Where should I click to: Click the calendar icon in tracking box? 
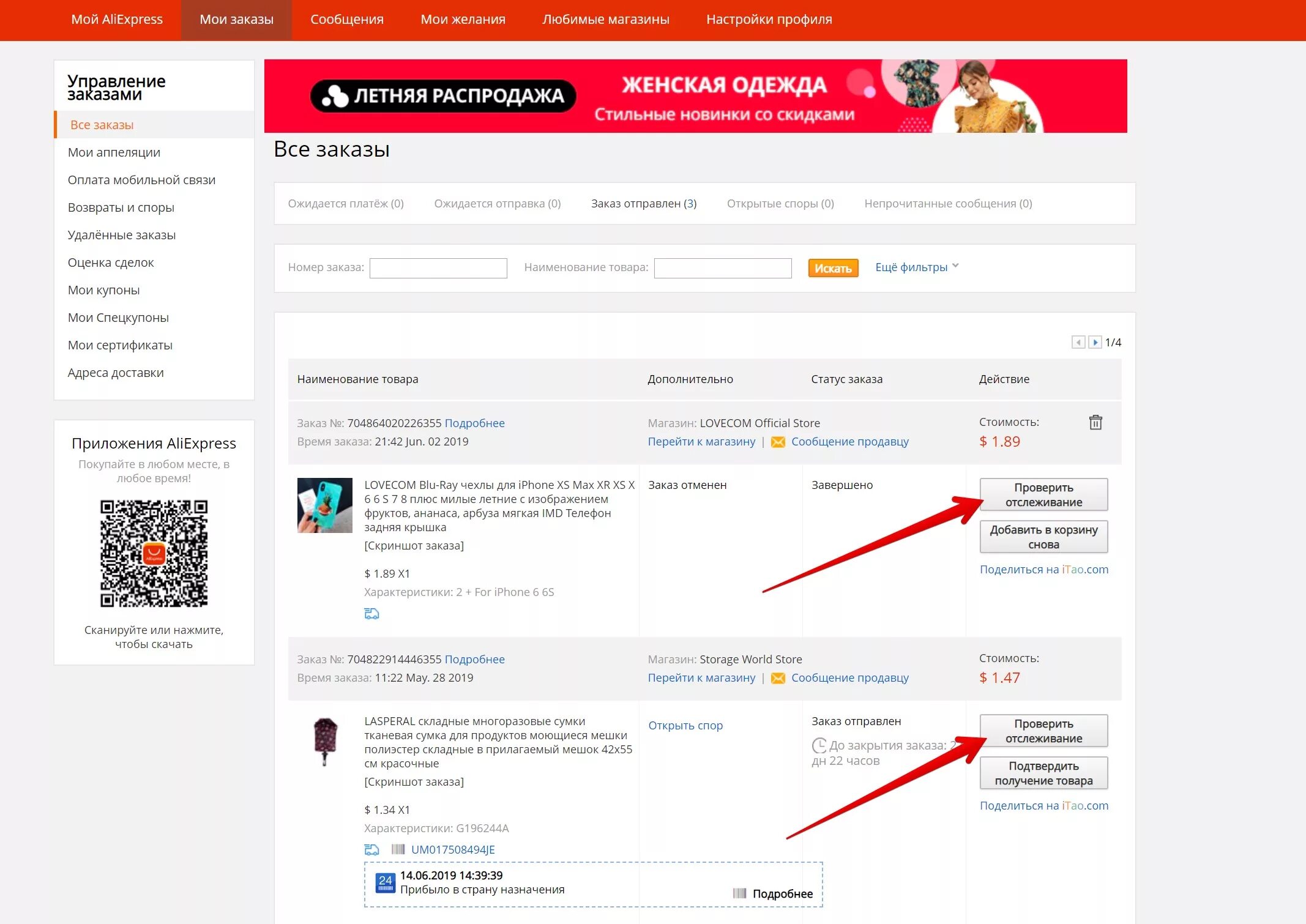(x=385, y=882)
